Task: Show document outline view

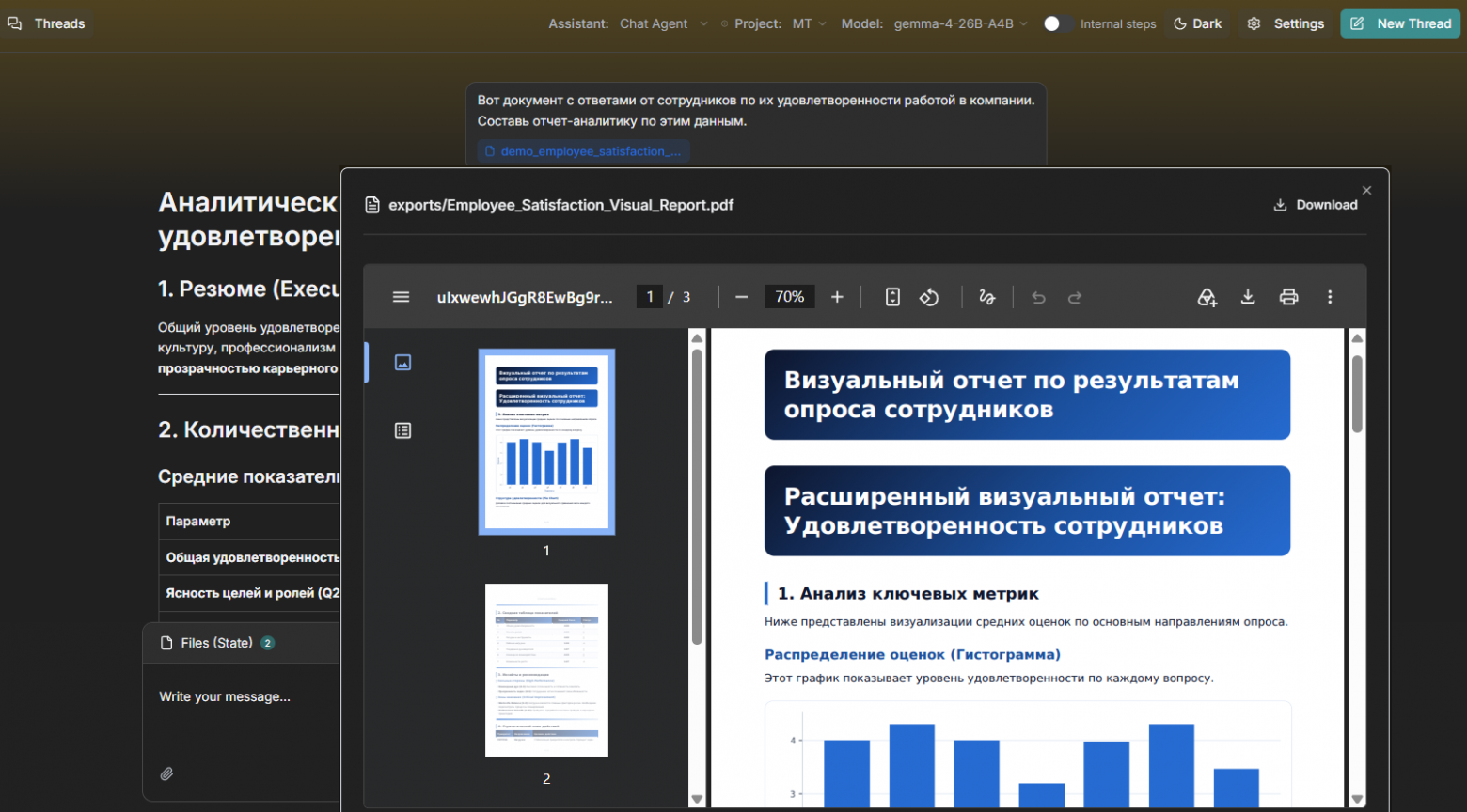Action: coord(402,430)
